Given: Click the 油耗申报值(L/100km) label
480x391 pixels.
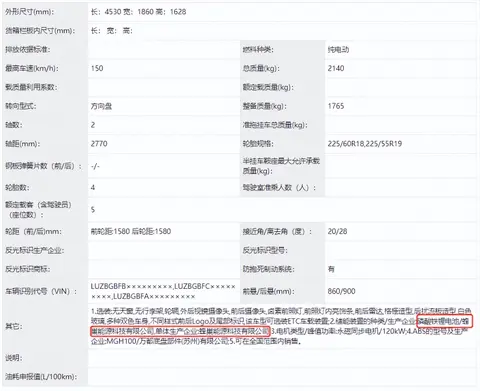Looking at the screenshot, I should [41, 377].
